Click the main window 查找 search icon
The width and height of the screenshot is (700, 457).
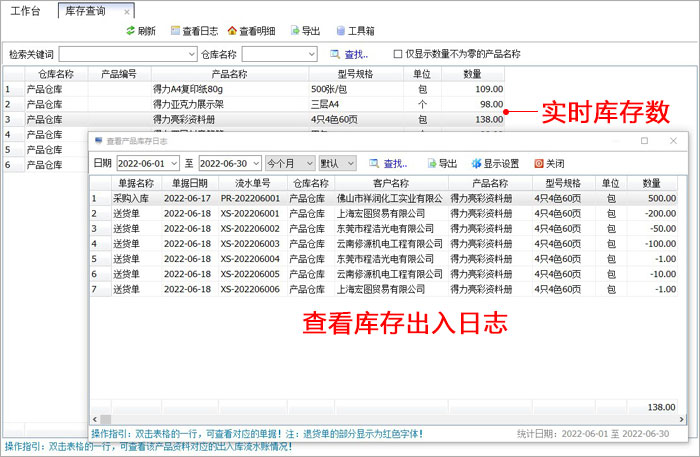pyautogui.click(x=335, y=54)
